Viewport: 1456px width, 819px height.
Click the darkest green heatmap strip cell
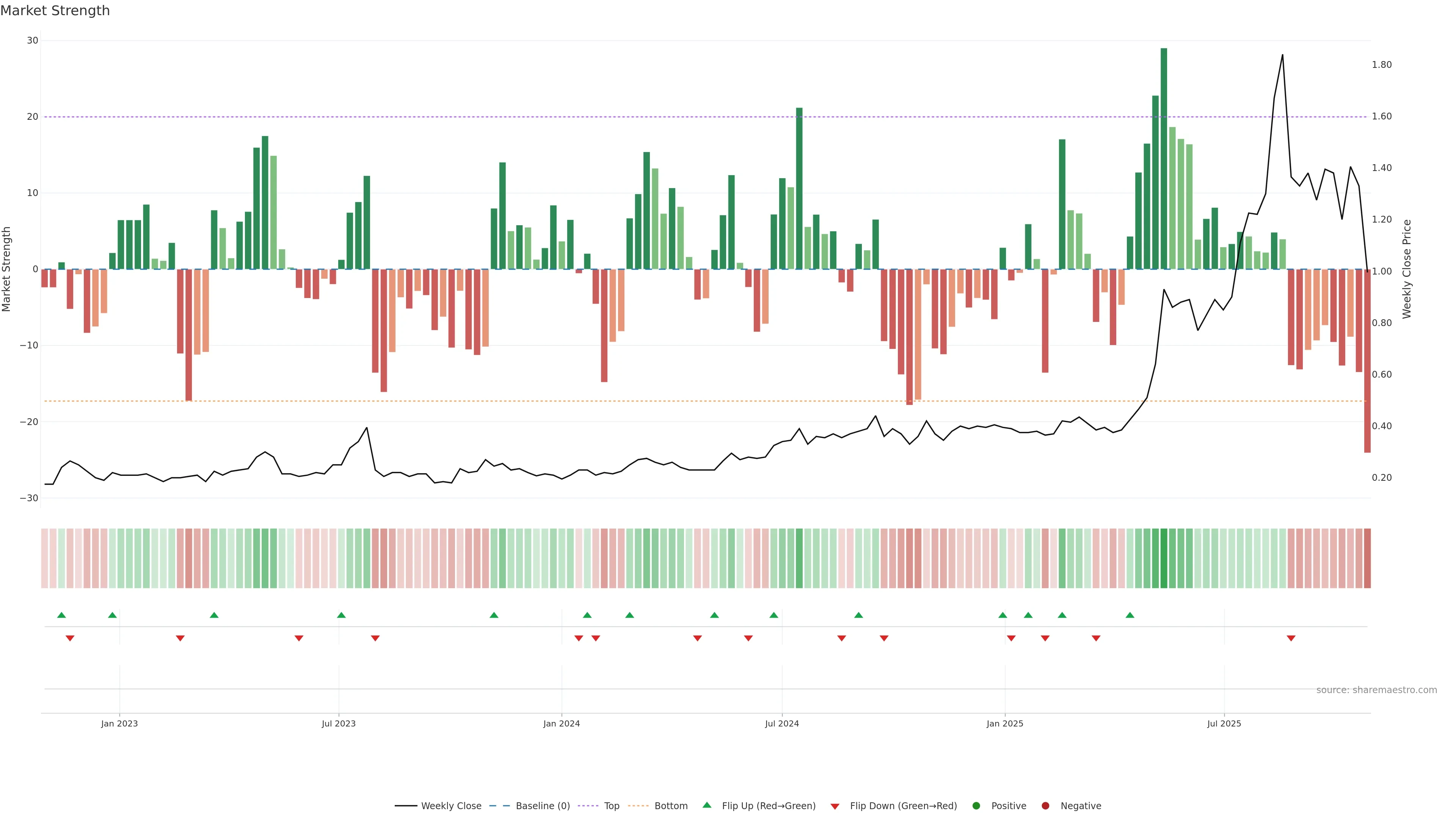point(1164,558)
